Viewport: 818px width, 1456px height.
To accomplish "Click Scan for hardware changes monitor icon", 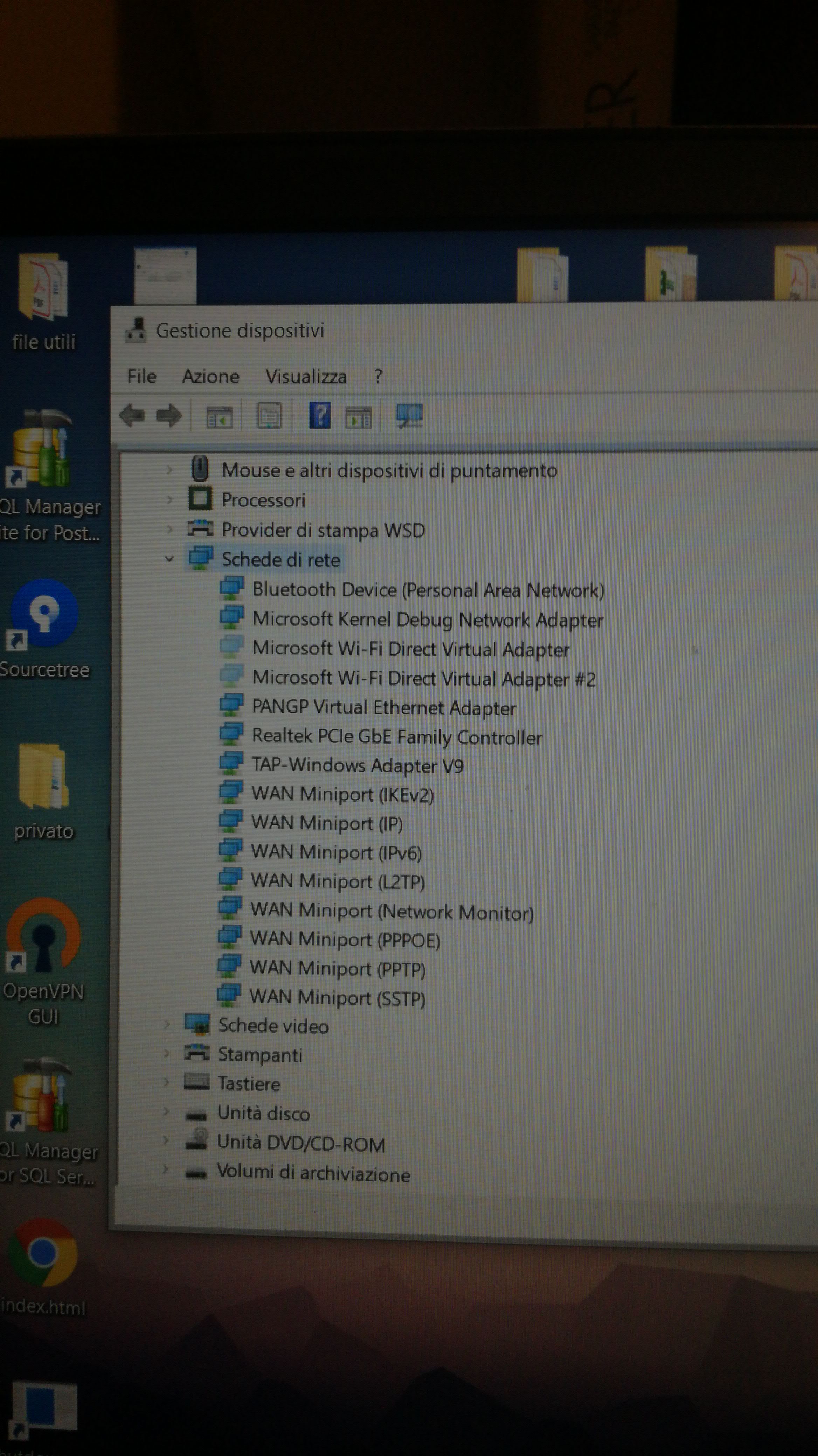I will point(409,415).
